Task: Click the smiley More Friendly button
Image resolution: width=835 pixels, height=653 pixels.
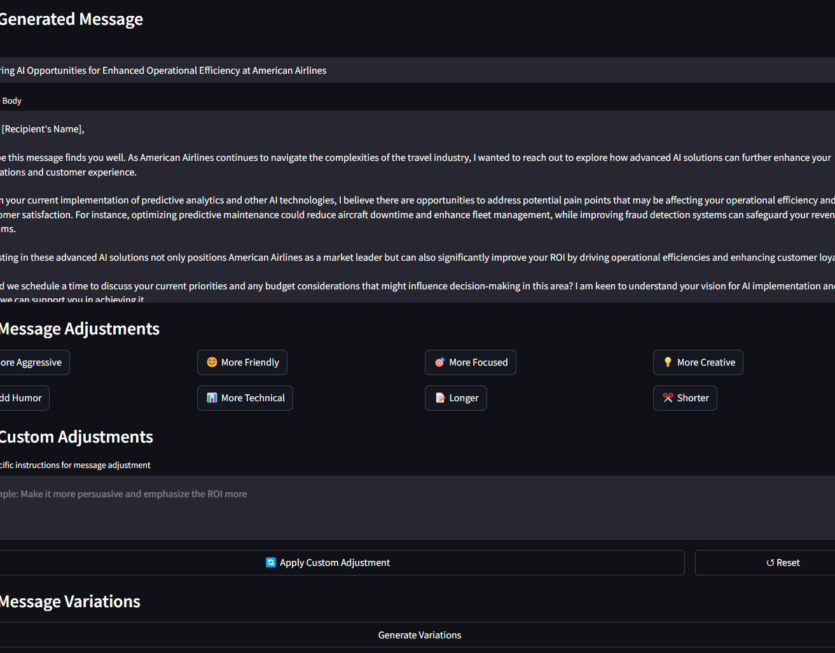Action: [x=243, y=362]
